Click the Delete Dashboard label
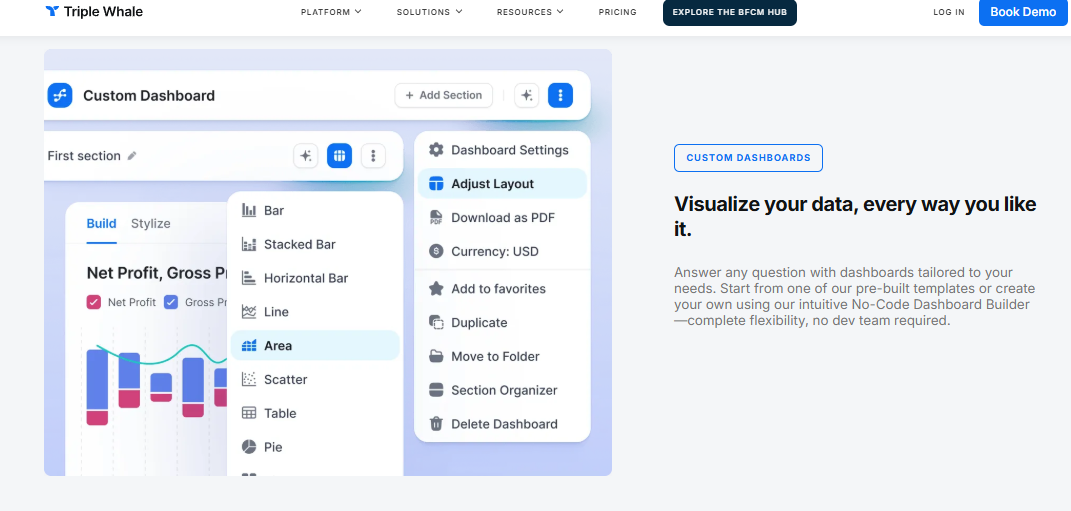 click(x=505, y=424)
